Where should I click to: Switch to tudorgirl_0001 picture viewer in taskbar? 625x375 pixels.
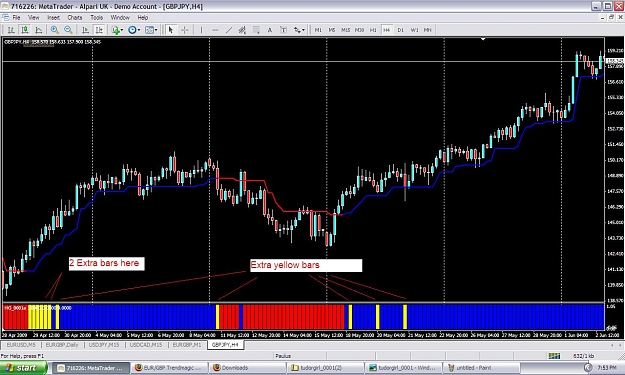403,368
